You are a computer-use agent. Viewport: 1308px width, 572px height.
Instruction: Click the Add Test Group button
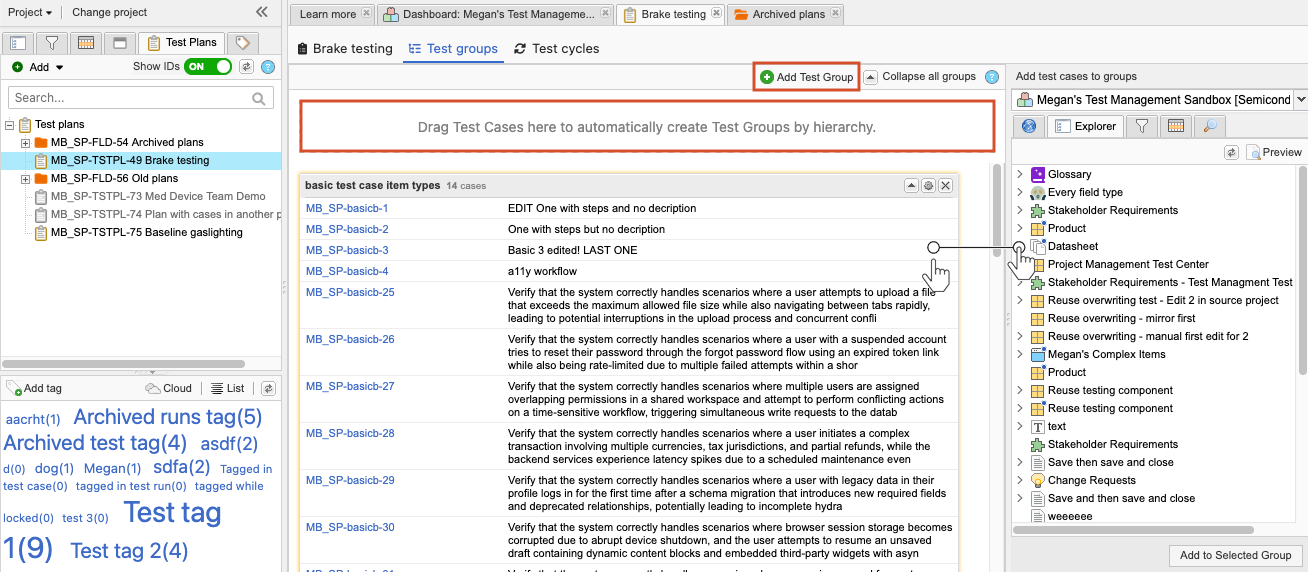tap(806, 77)
